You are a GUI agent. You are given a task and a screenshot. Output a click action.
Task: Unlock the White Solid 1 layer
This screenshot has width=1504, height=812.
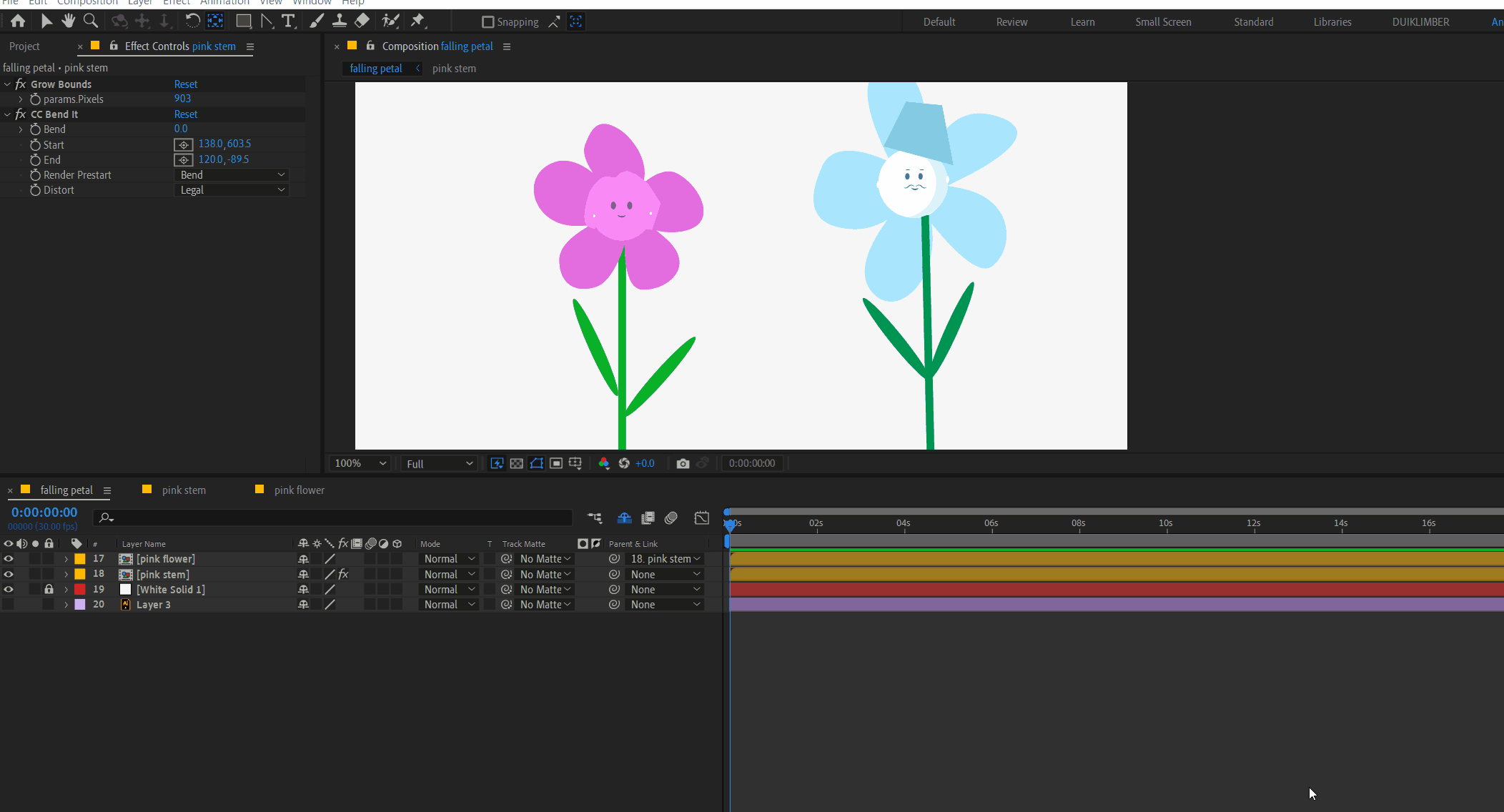(49, 590)
